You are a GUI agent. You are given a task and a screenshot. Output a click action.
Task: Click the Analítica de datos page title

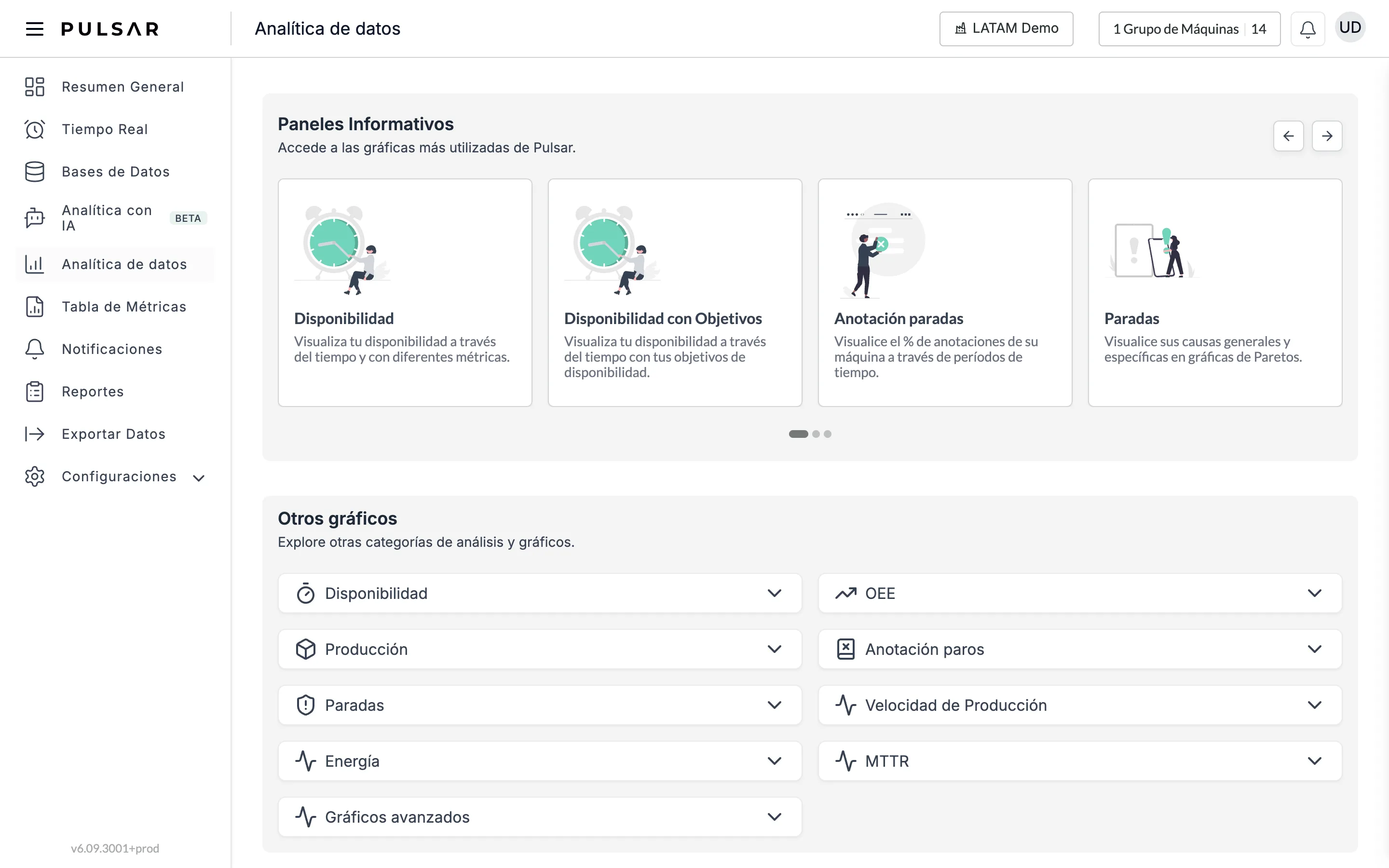tap(327, 29)
